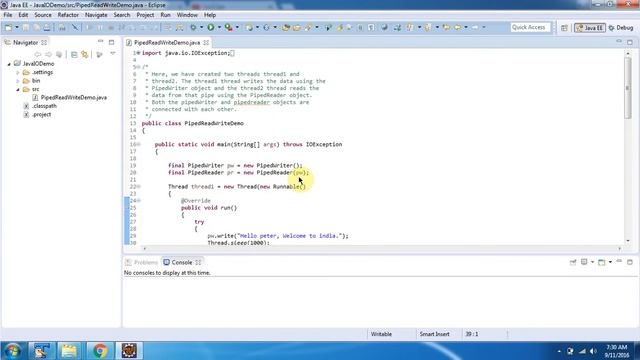Image resolution: width=640 pixels, height=360 pixels.
Task: Select the Navigator view tab
Action: (x=25, y=42)
